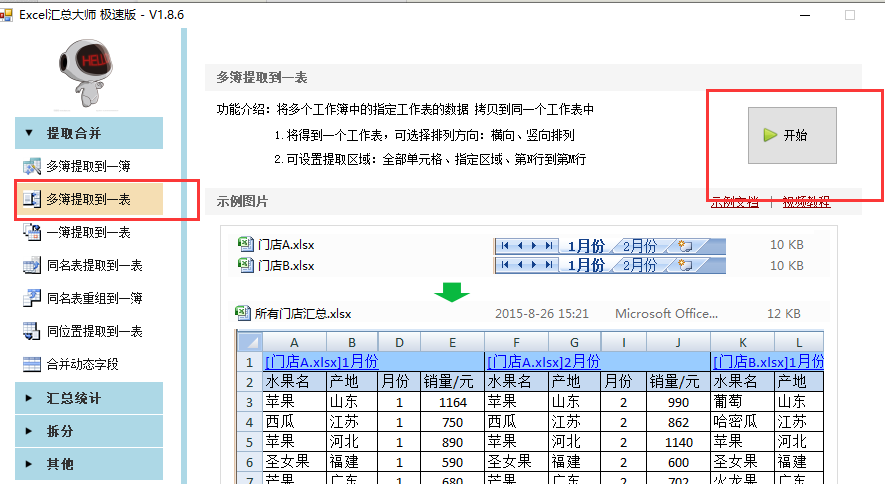Click the 2月份 sheet tab for 门店B
This screenshot has width=885, height=484.
(x=640, y=265)
